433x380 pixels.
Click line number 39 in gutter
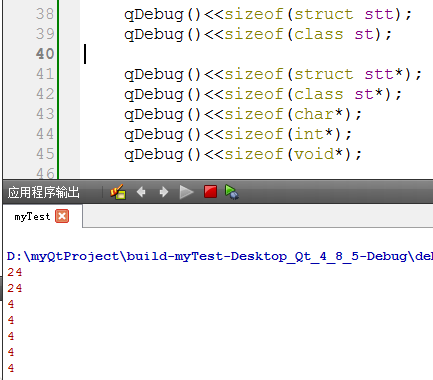click(45, 34)
